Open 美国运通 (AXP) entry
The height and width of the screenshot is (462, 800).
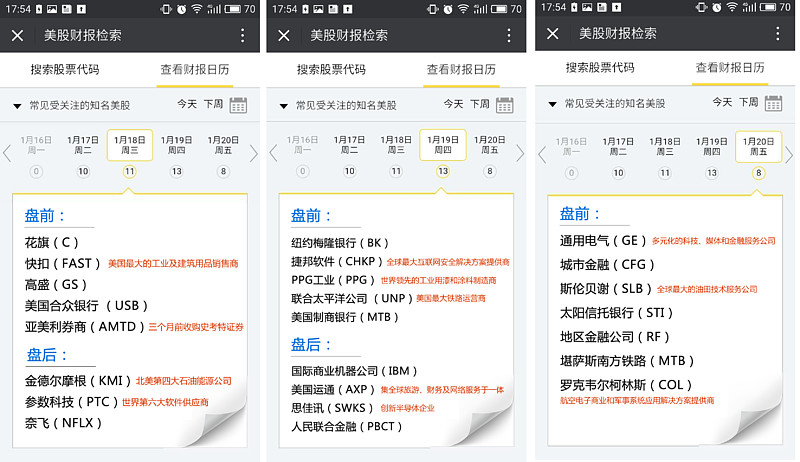tap(397, 390)
